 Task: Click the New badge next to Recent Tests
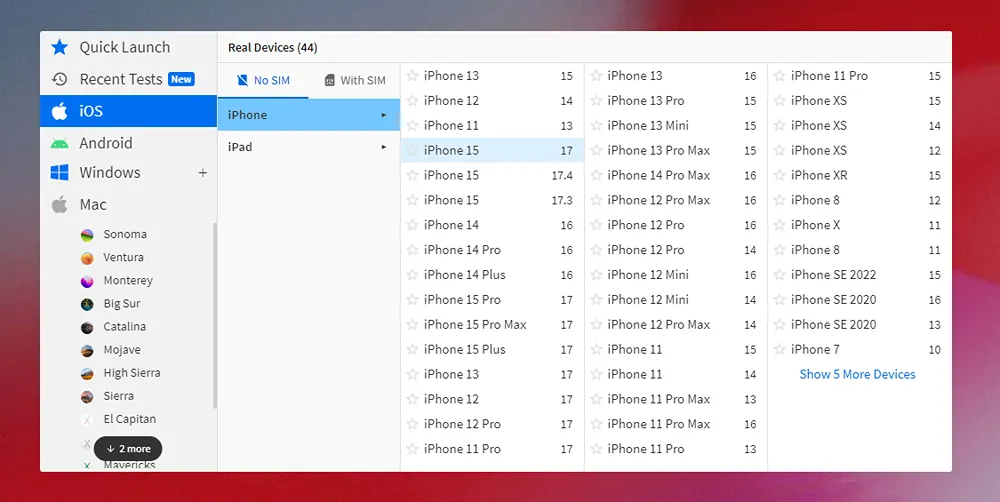coord(181,79)
